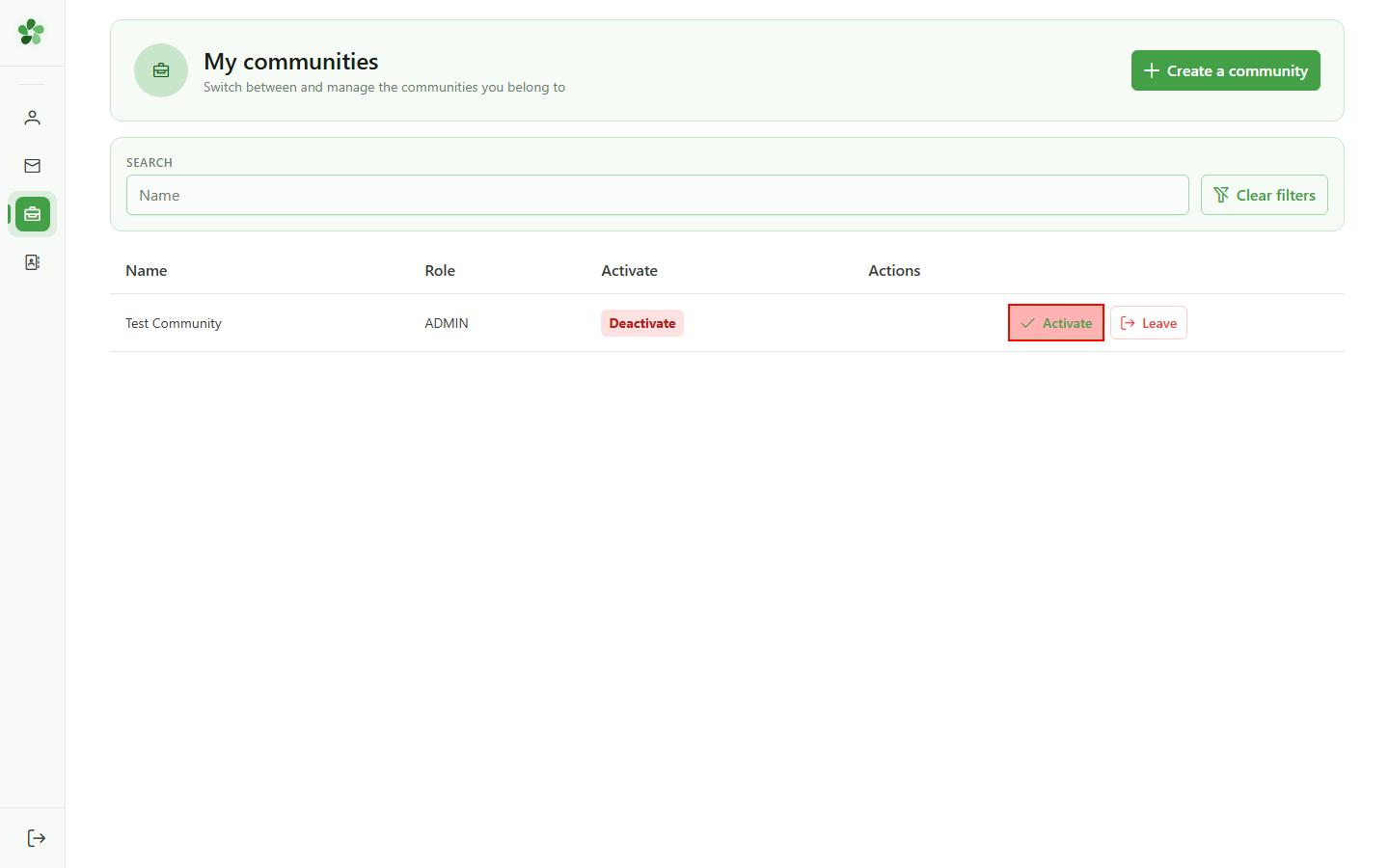Viewport: 1389px width, 868px height.
Task: Activate the Test Community
Action: click(x=1056, y=323)
